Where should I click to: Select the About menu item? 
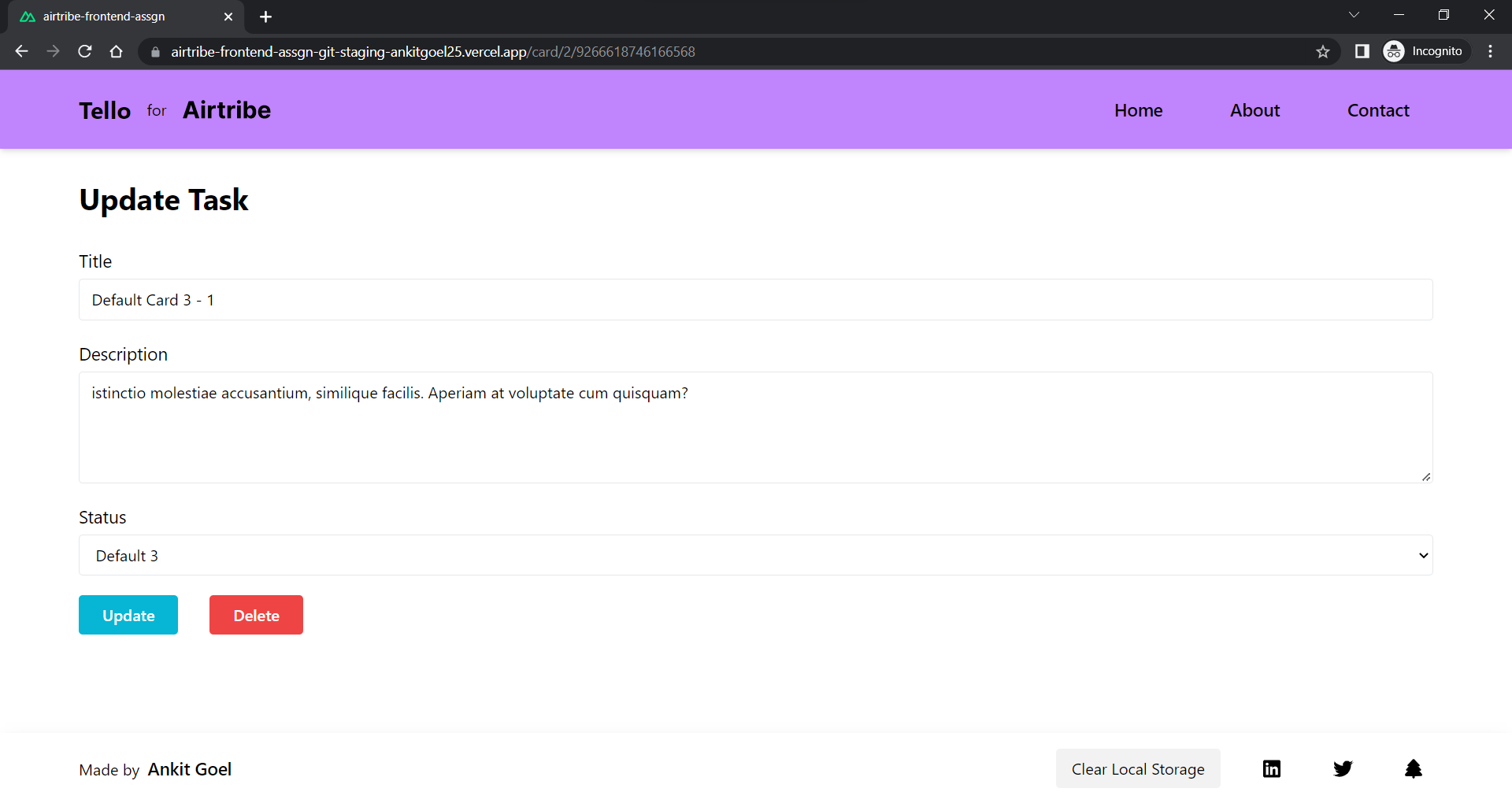[x=1254, y=110]
